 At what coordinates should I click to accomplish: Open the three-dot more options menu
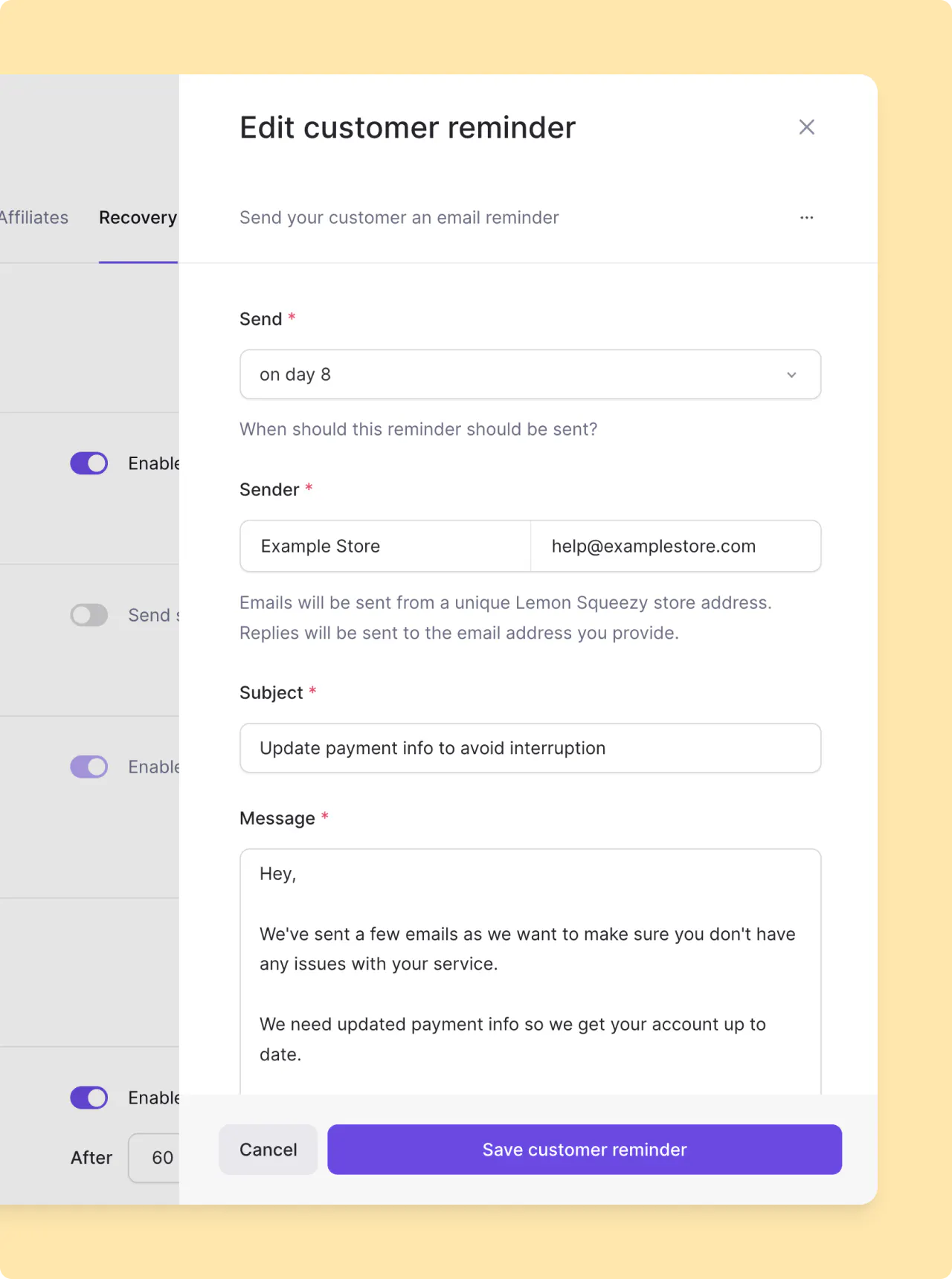click(x=806, y=218)
